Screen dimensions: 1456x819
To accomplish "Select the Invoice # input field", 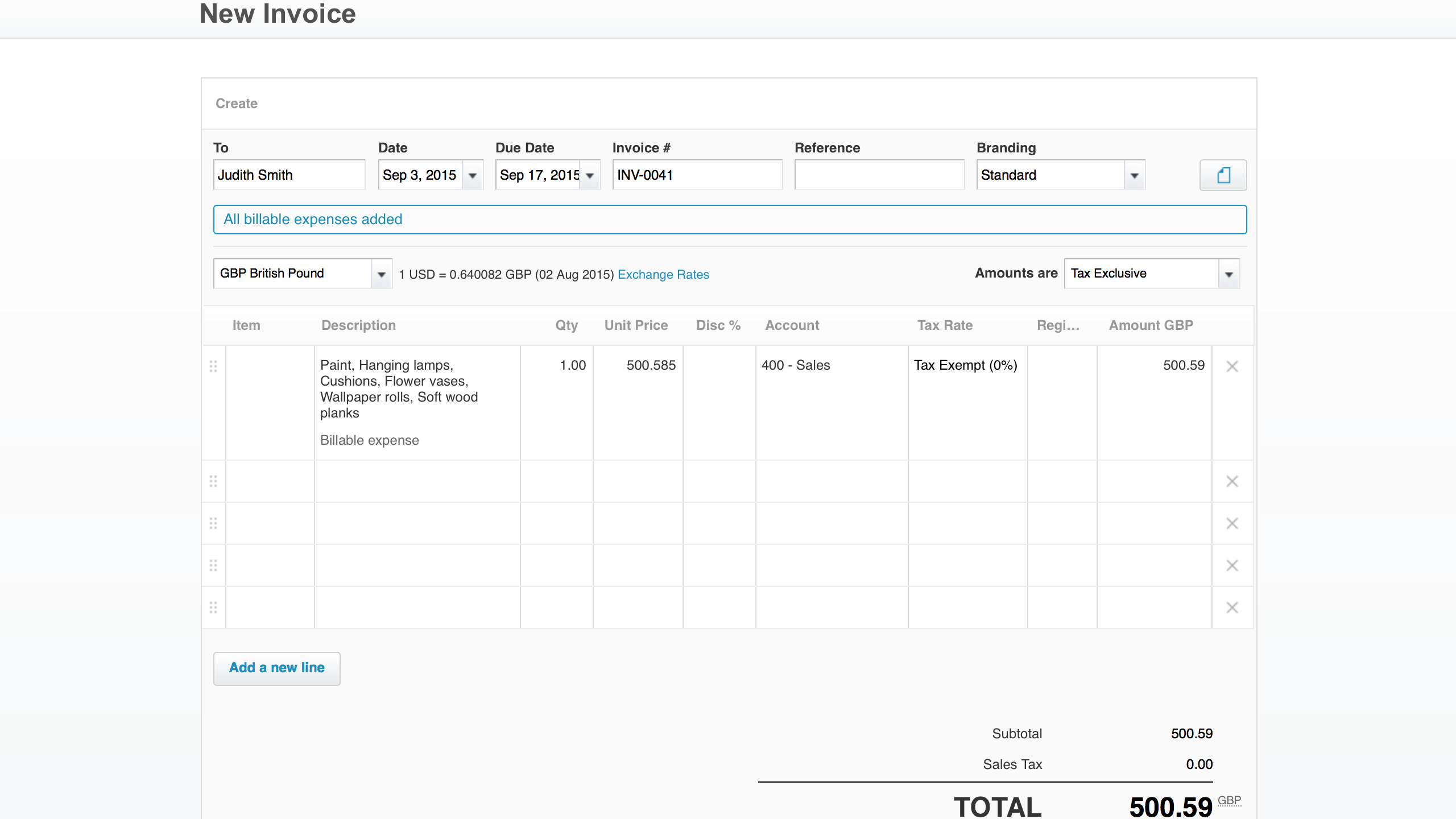I will (697, 175).
